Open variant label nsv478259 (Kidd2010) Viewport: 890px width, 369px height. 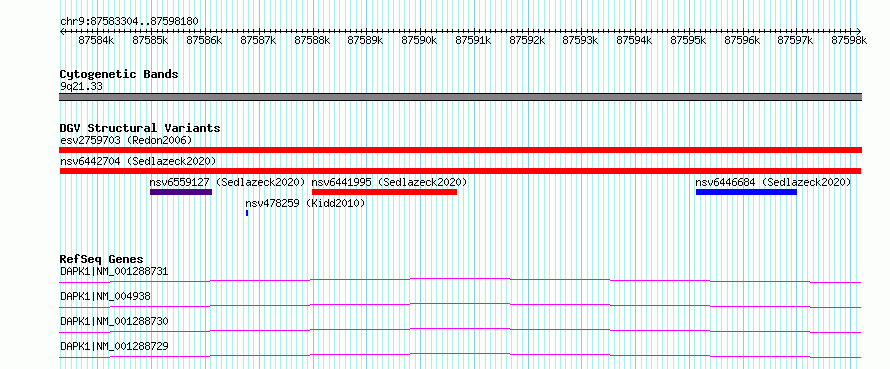[x=305, y=203]
